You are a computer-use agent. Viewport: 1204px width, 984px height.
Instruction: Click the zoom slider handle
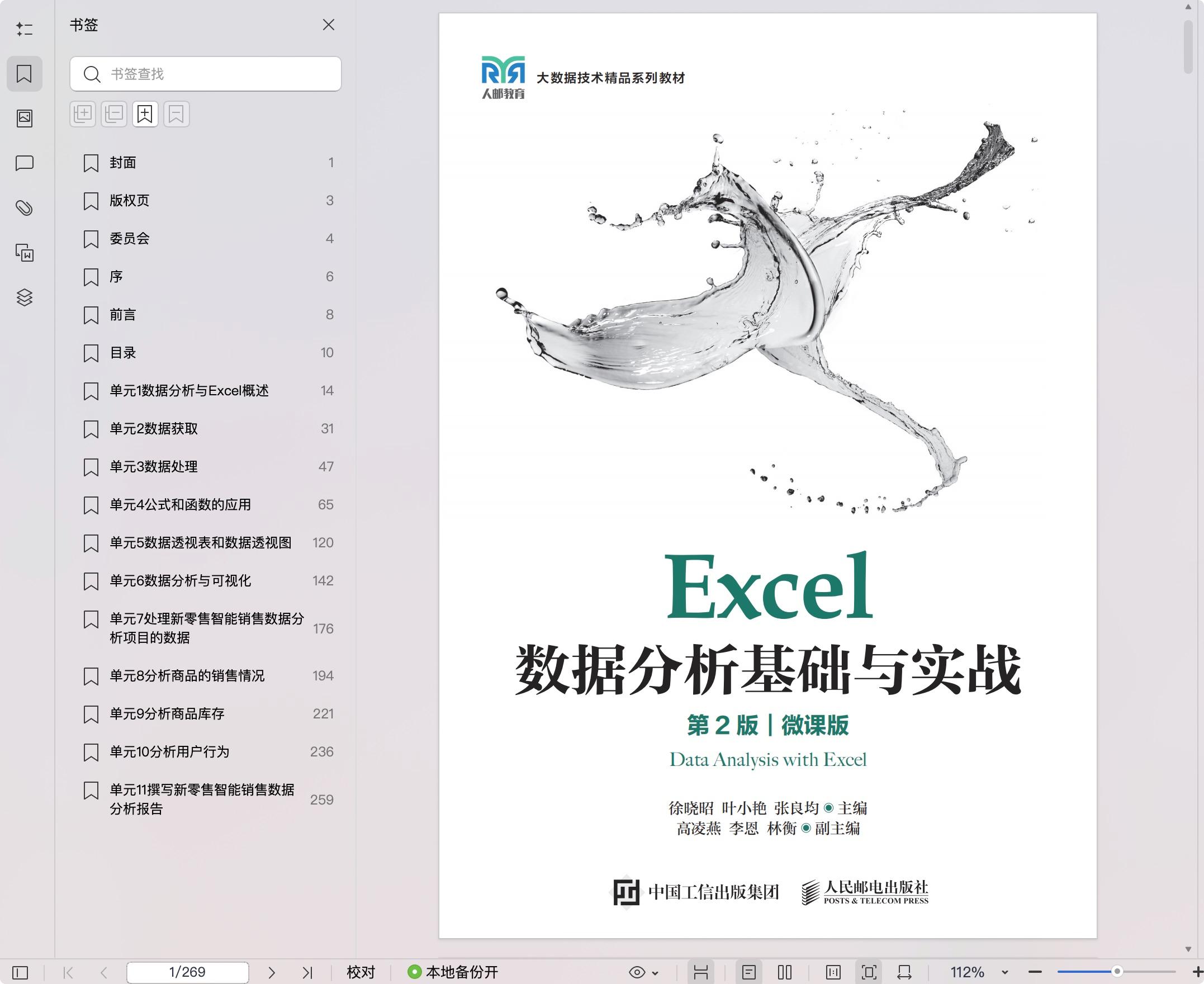[1117, 972]
